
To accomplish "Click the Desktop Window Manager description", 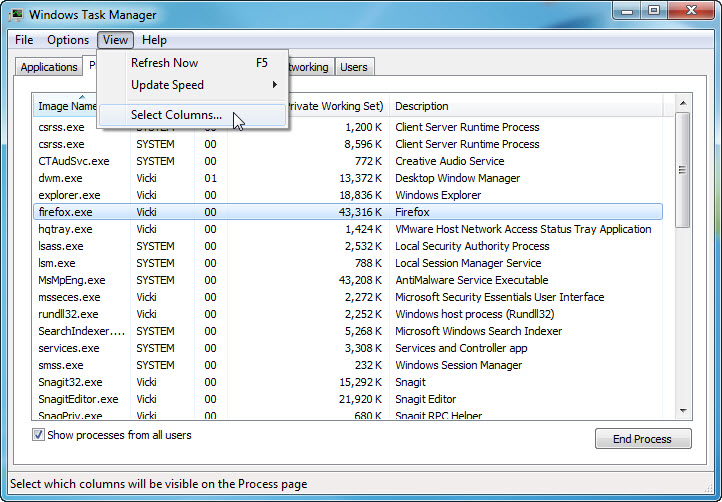I will click(x=457, y=178).
